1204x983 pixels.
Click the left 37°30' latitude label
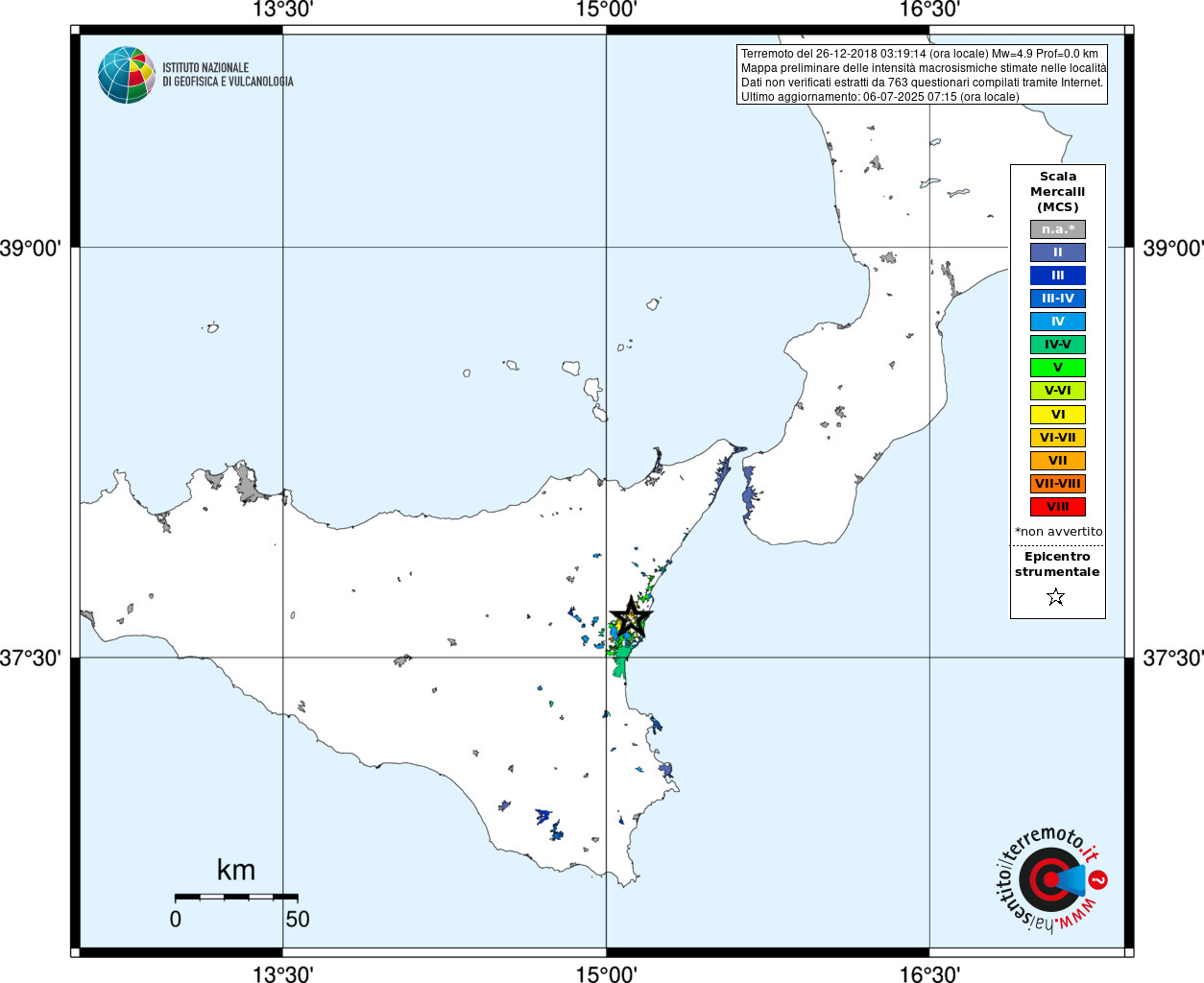pos(31,659)
